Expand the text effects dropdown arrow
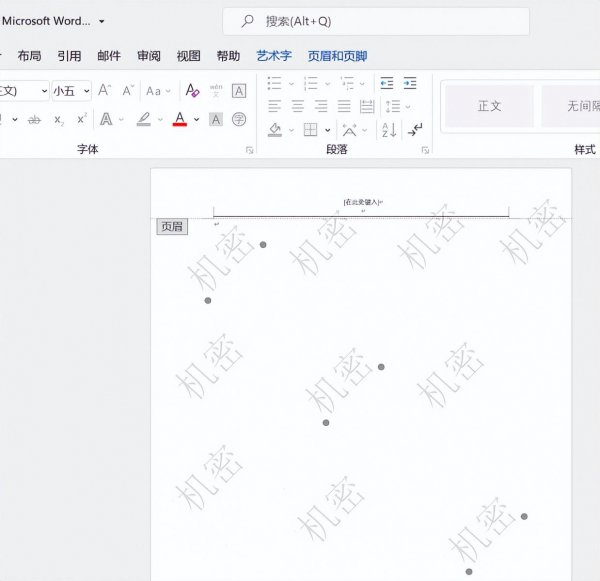The image size is (600, 581). coord(121,119)
